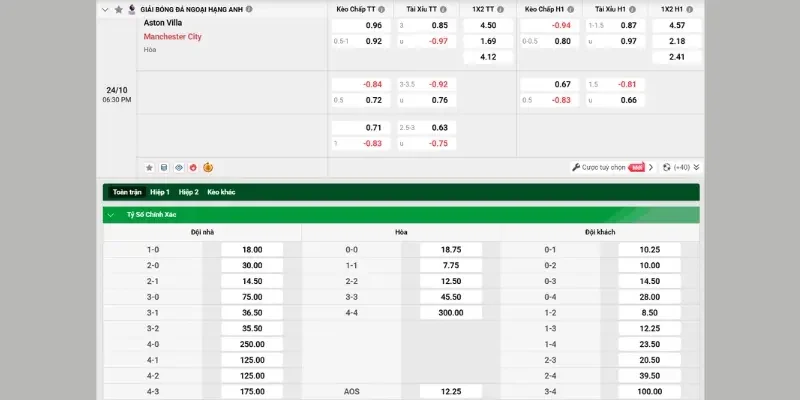Open info icon next to 1X2 TT
Viewport: 800px width, 400px height.
click(501, 10)
